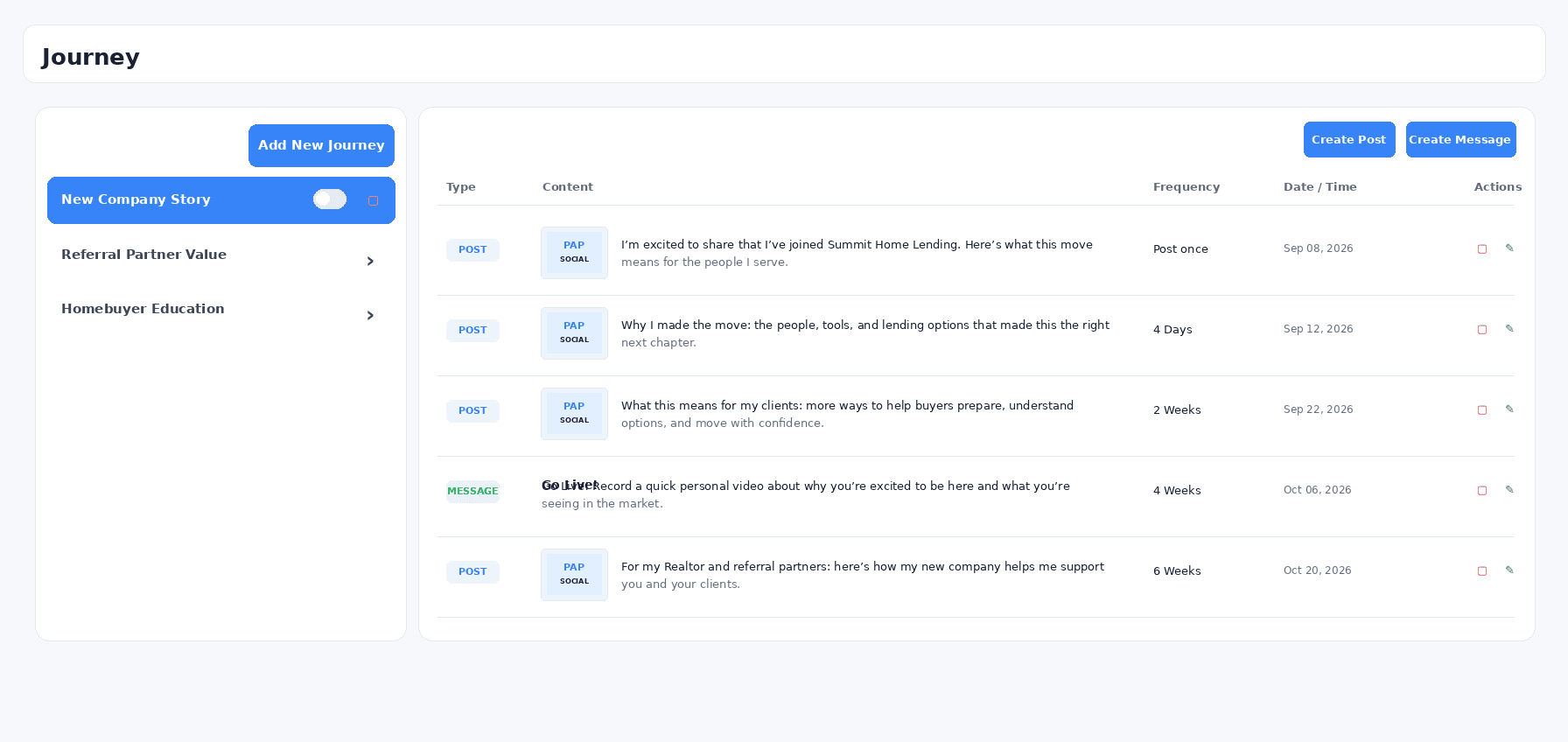
Task: Edit the Oct 20, 2026 post
Action: pyautogui.click(x=1509, y=570)
